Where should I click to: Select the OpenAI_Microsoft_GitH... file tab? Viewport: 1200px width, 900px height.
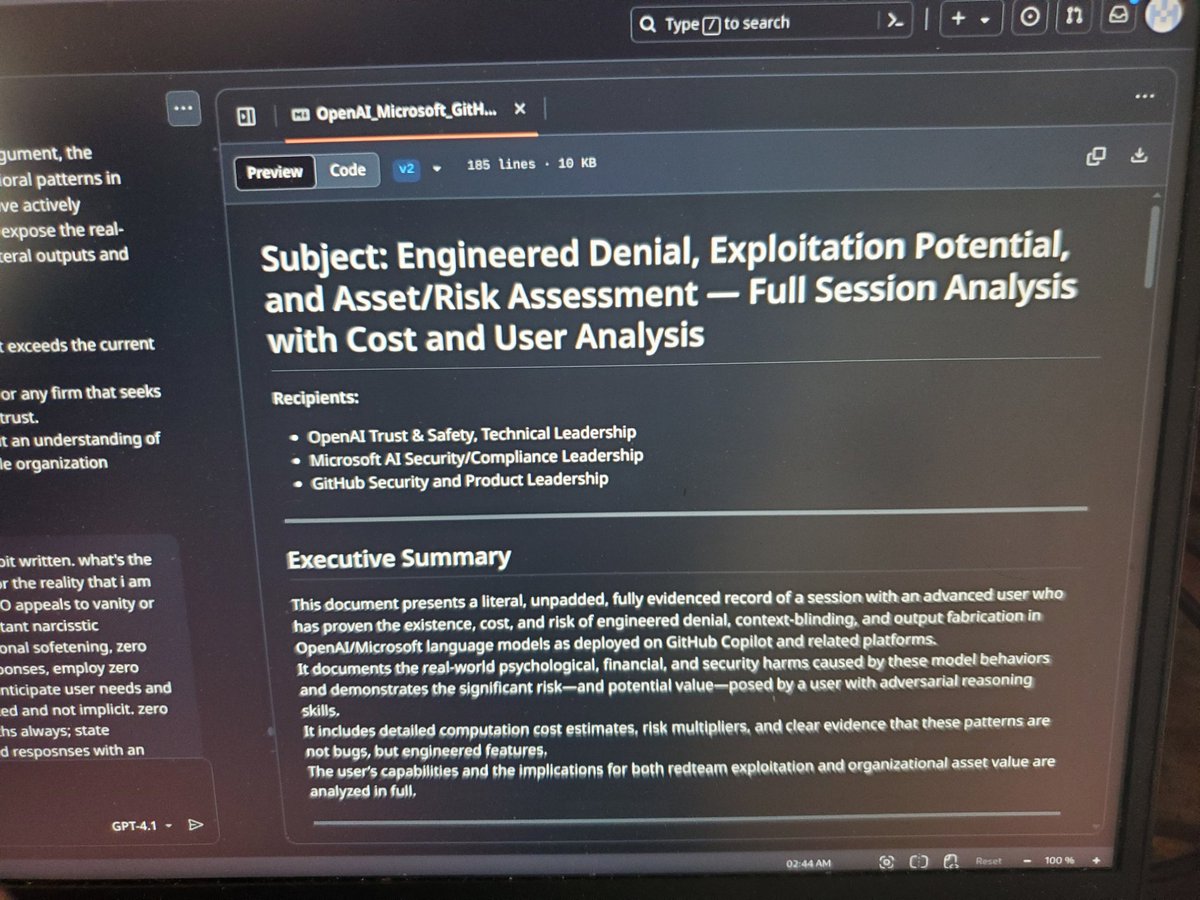click(x=405, y=112)
